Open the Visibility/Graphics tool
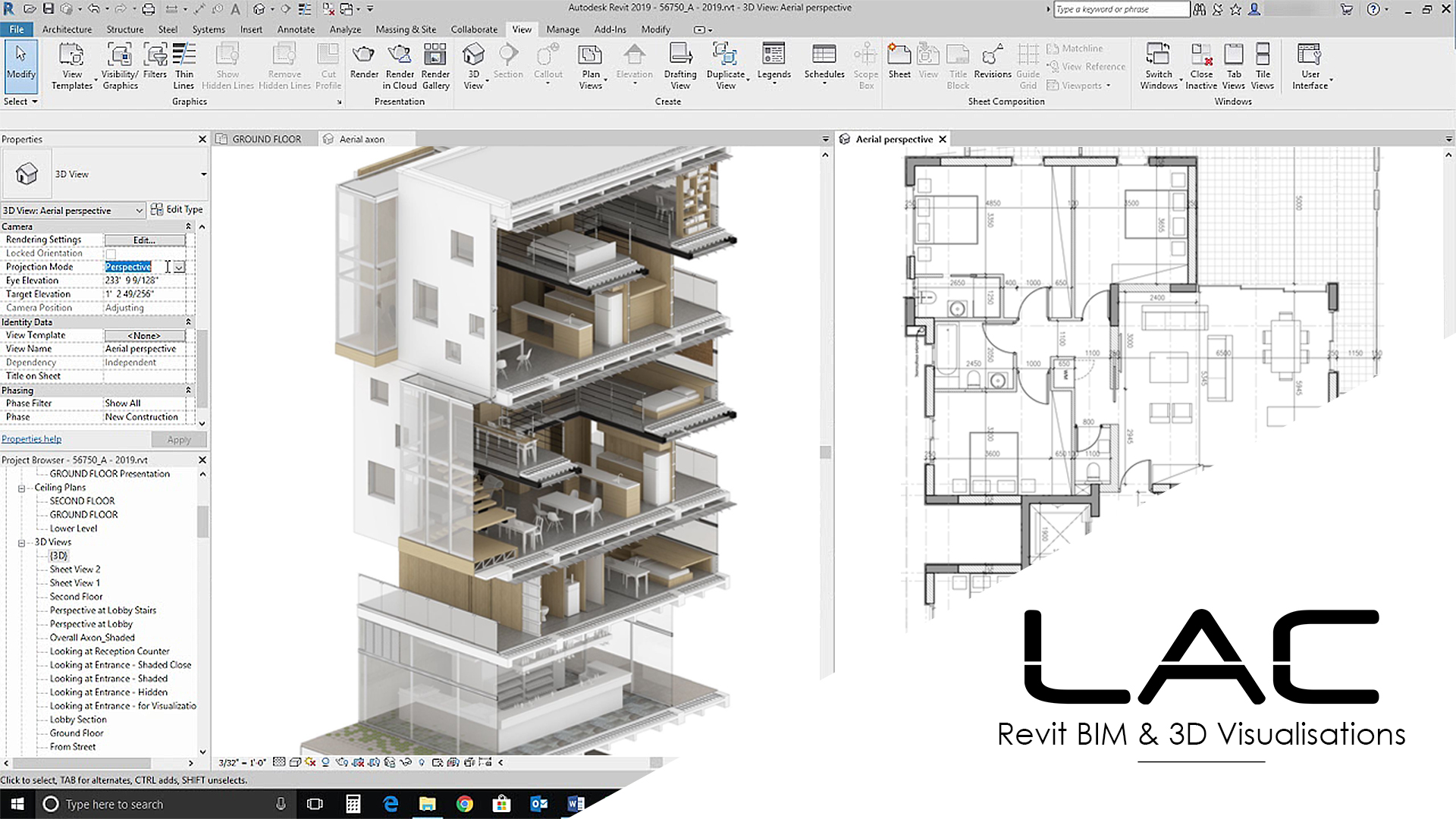The height and width of the screenshot is (819, 1456). 120,55
